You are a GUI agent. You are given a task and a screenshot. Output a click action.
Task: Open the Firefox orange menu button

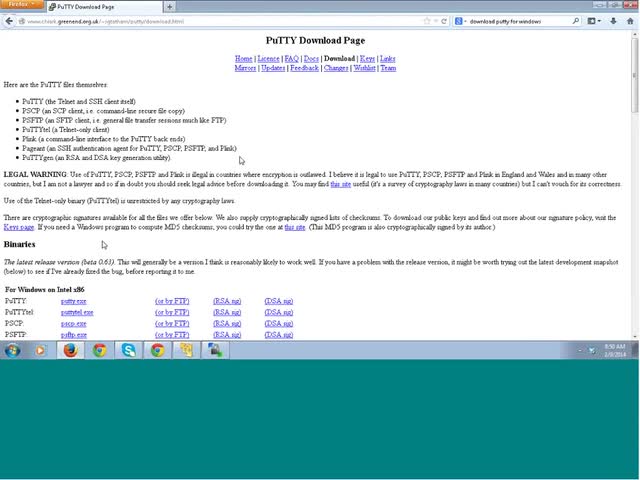21,4
